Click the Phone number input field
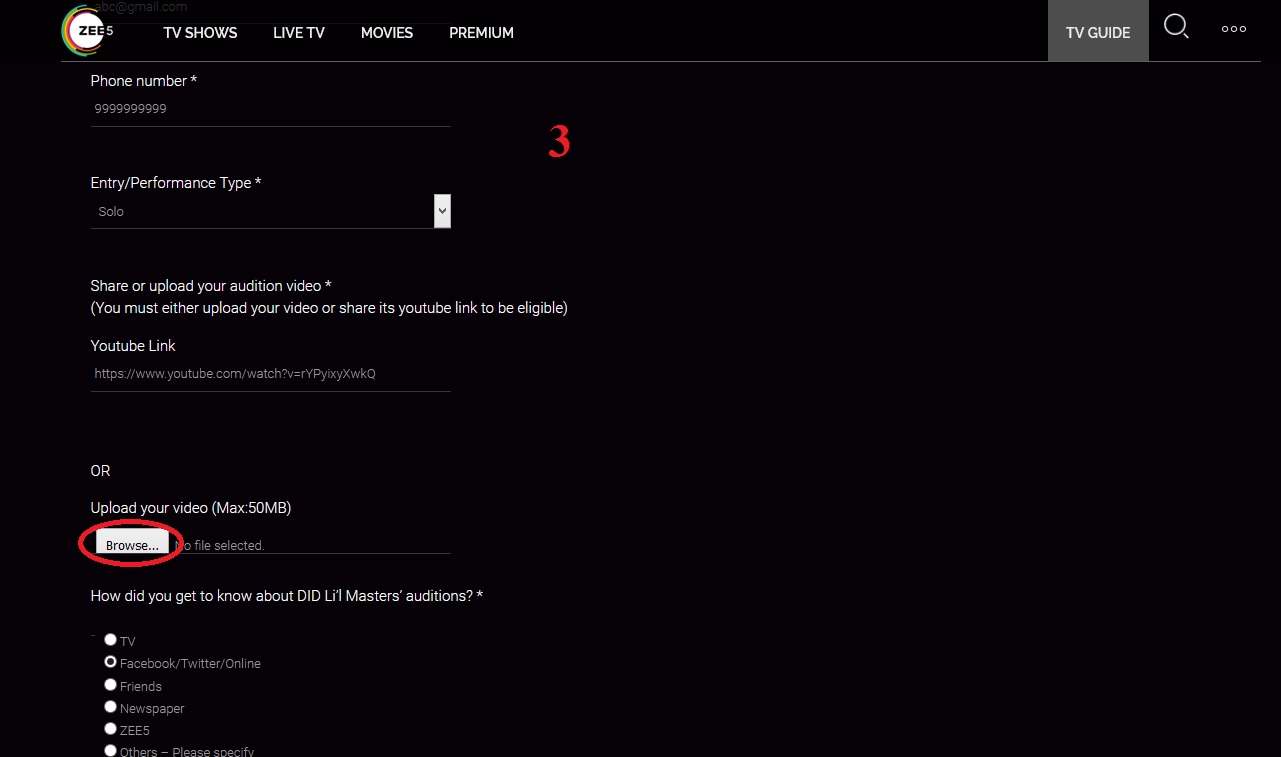 [270, 109]
